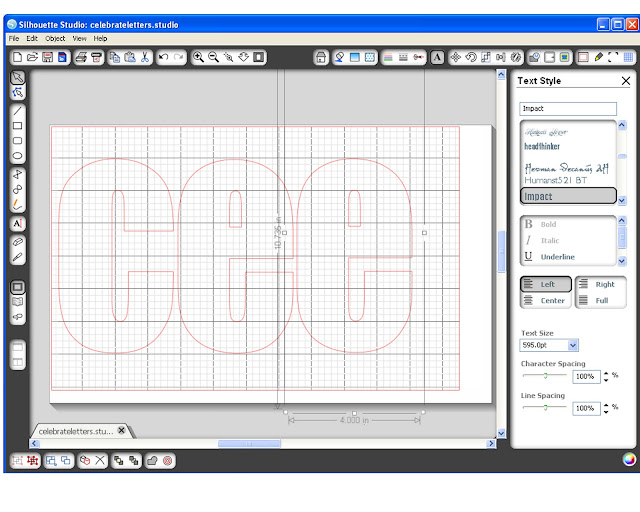Choose the Edit Points tool

[x=18, y=92]
